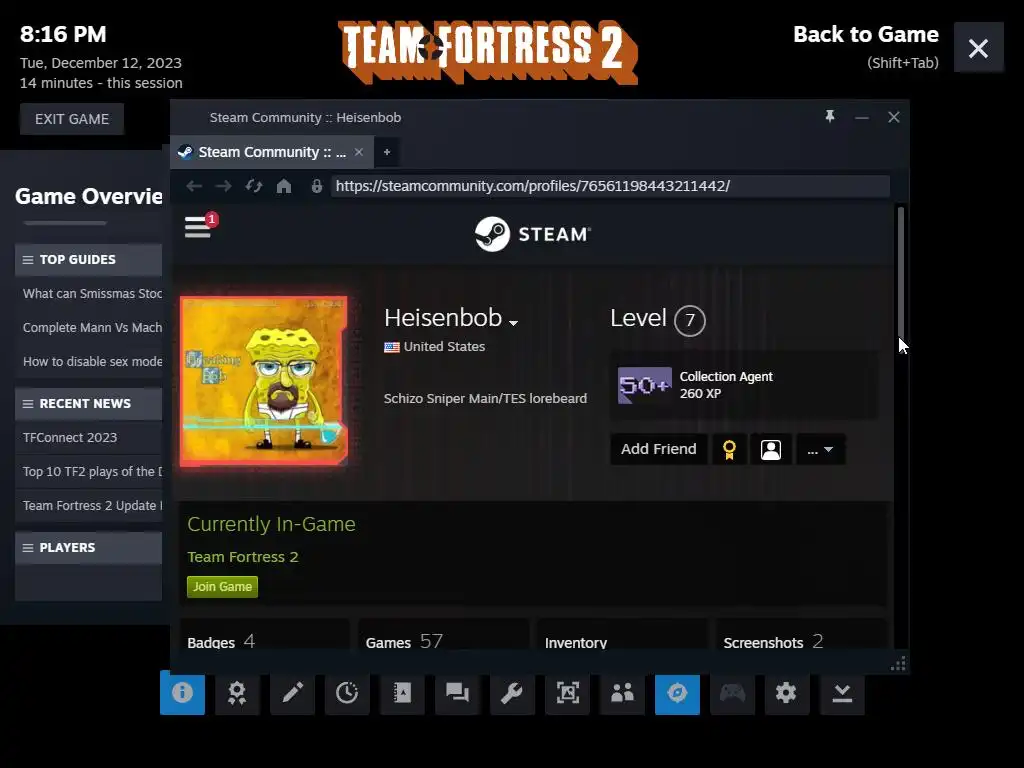Screen dimensions: 1024x768
Task: Go to browser home page
Action: pos(283,186)
